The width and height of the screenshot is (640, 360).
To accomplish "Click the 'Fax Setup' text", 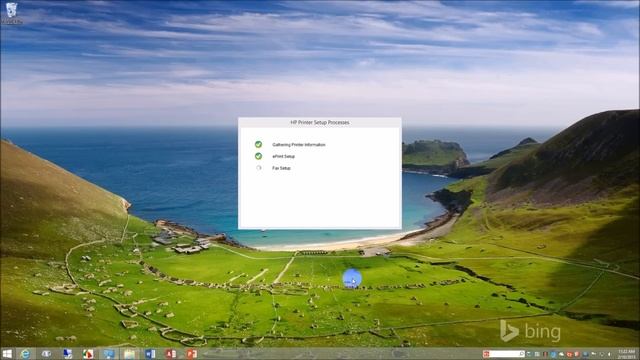I will point(281,168).
